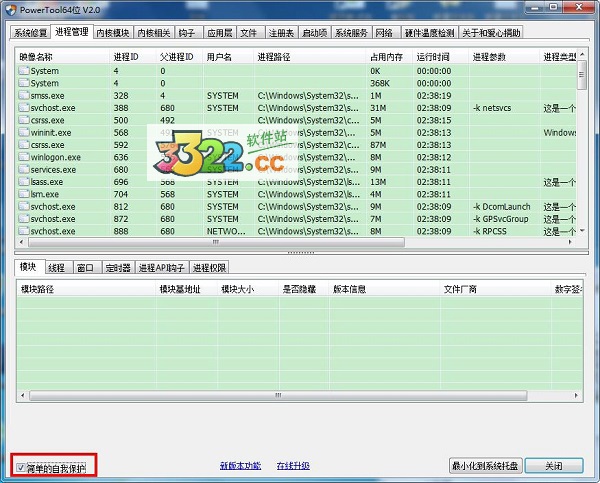
Task: Open the 网络 tab
Action: point(384,33)
